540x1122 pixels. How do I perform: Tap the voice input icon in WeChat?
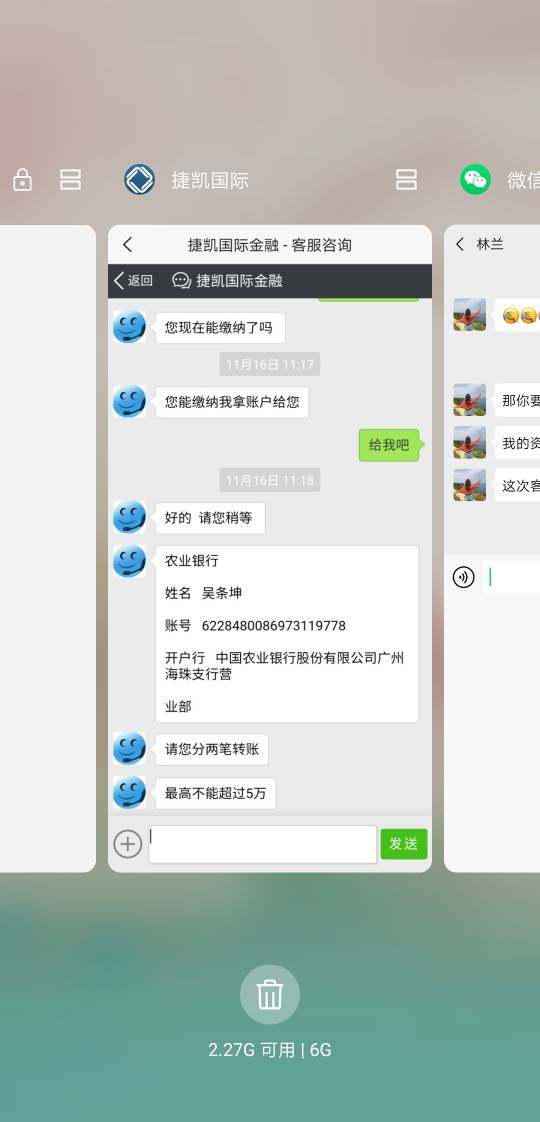(463, 577)
